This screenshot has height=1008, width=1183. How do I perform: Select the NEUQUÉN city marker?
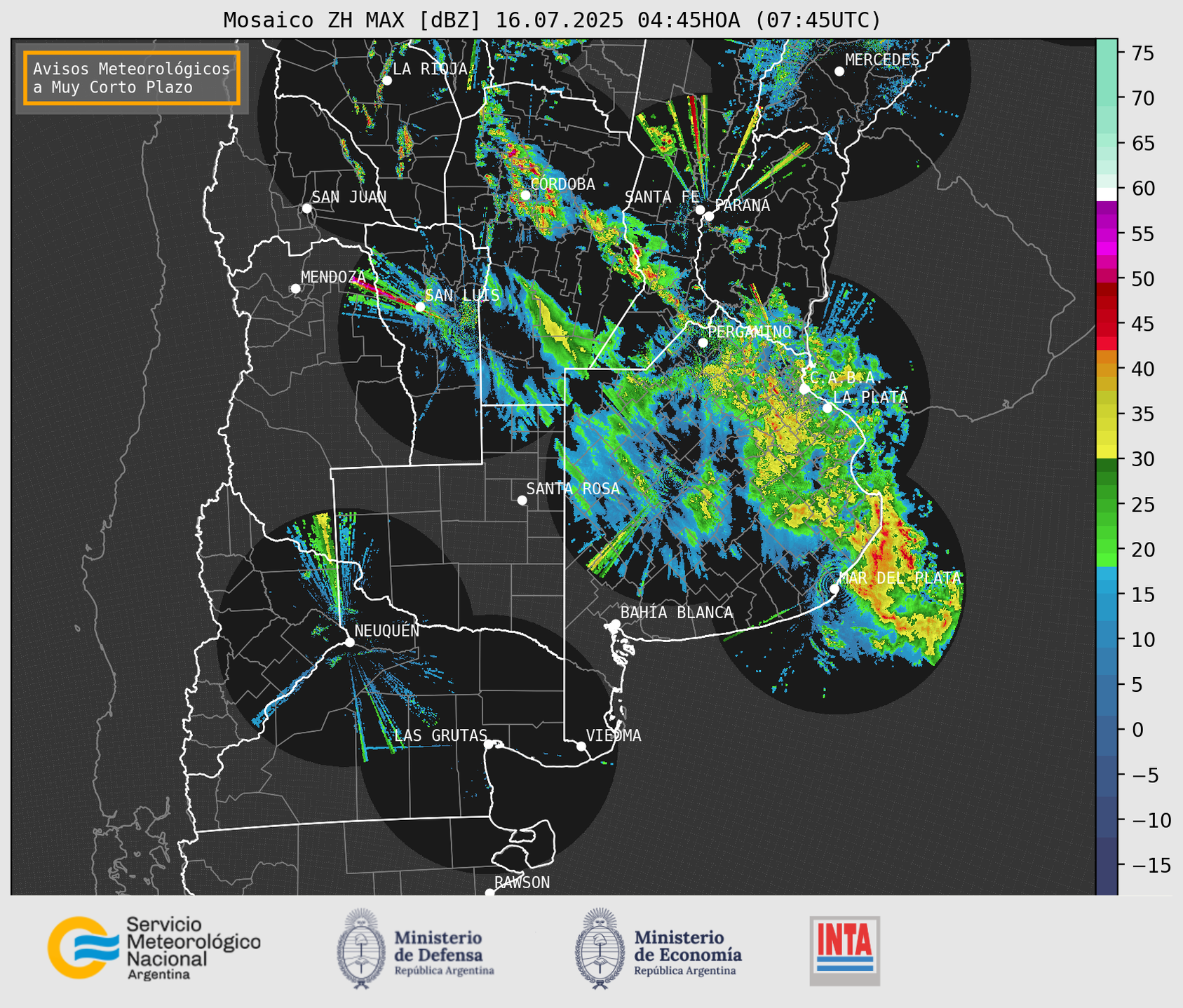[349, 642]
